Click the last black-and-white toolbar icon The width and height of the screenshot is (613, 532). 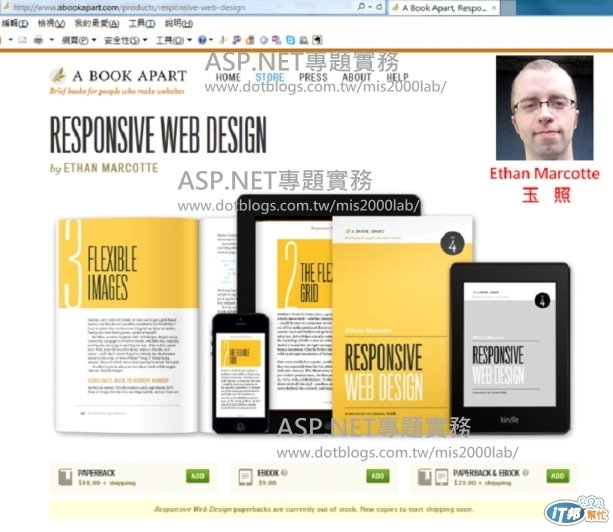point(317,40)
